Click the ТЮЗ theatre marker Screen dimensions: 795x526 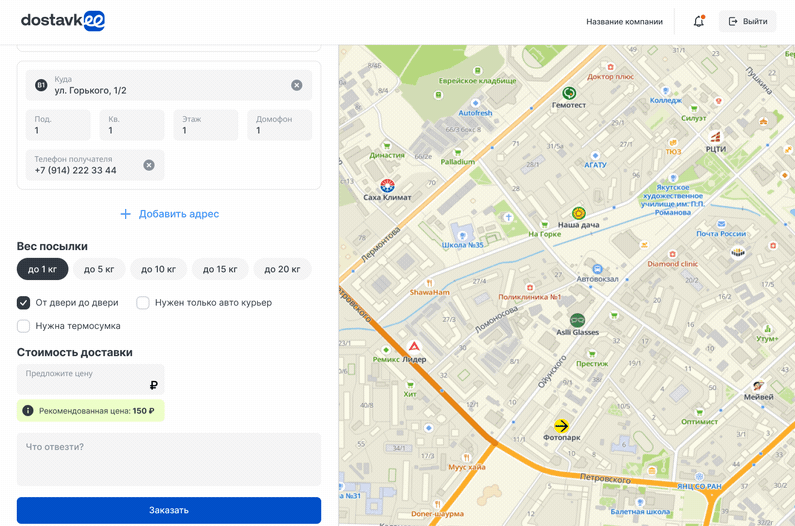point(673,143)
